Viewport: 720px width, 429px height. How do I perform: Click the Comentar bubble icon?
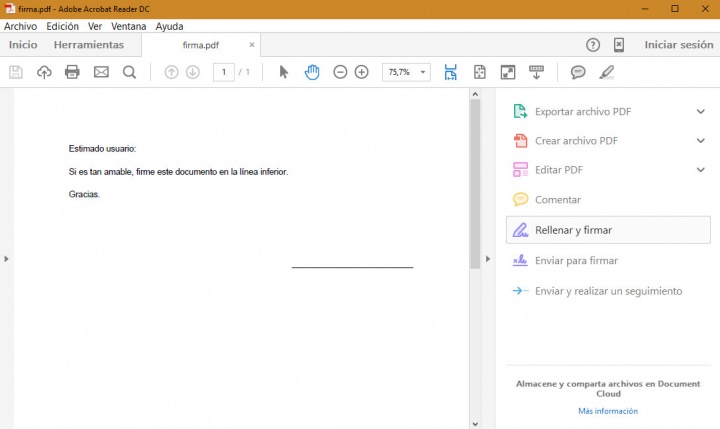[x=520, y=199]
